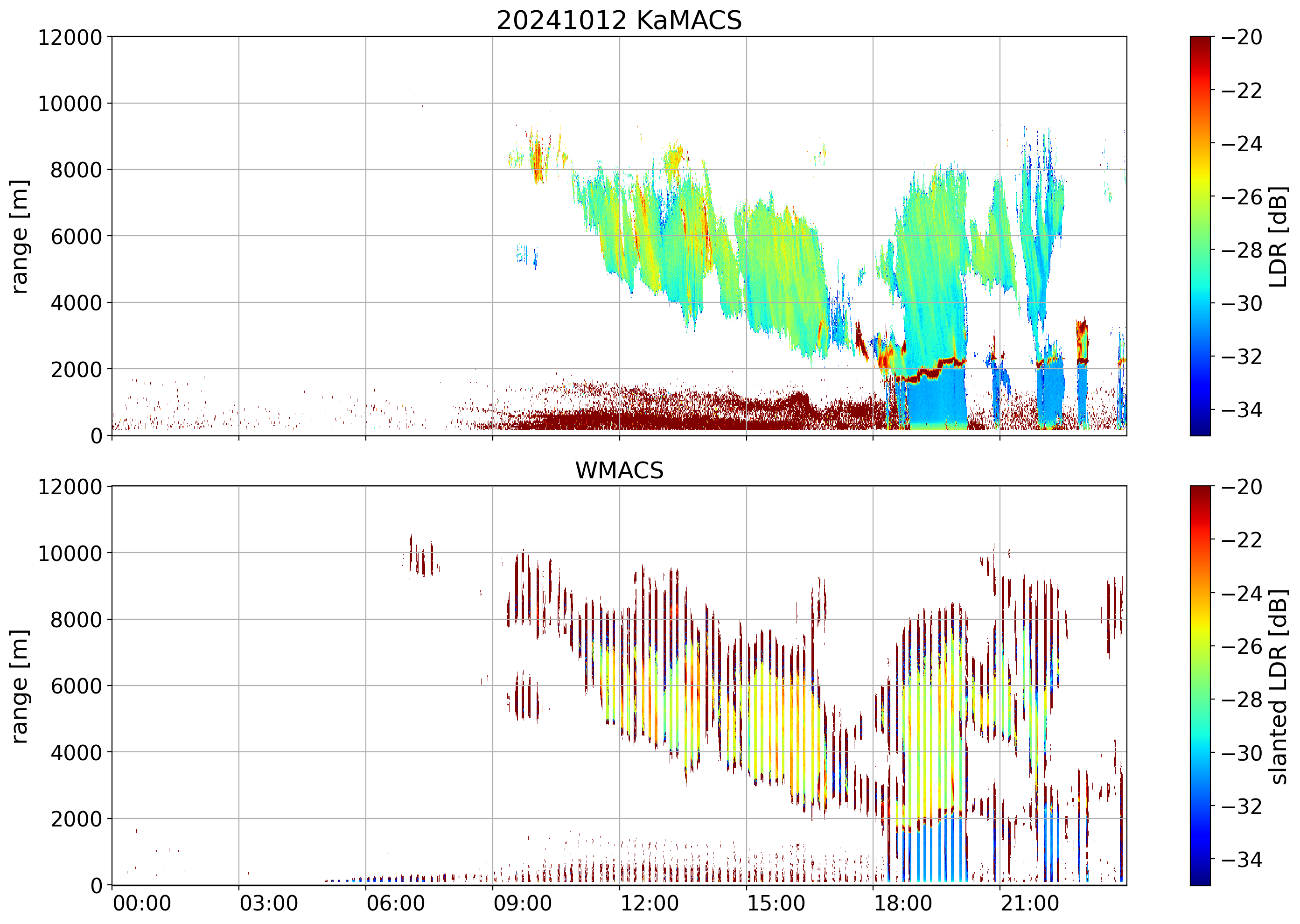The height and width of the screenshot is (924, 1300).
Task: Click the -34 tick on bottom colorbar
Action: (1241, 859)
